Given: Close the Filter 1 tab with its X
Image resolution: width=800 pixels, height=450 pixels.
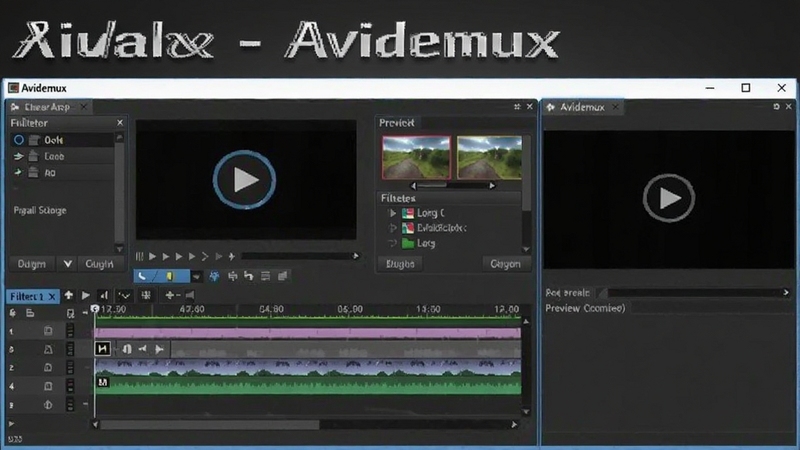Looking at the screenshot, I should [x=52, y=297].
